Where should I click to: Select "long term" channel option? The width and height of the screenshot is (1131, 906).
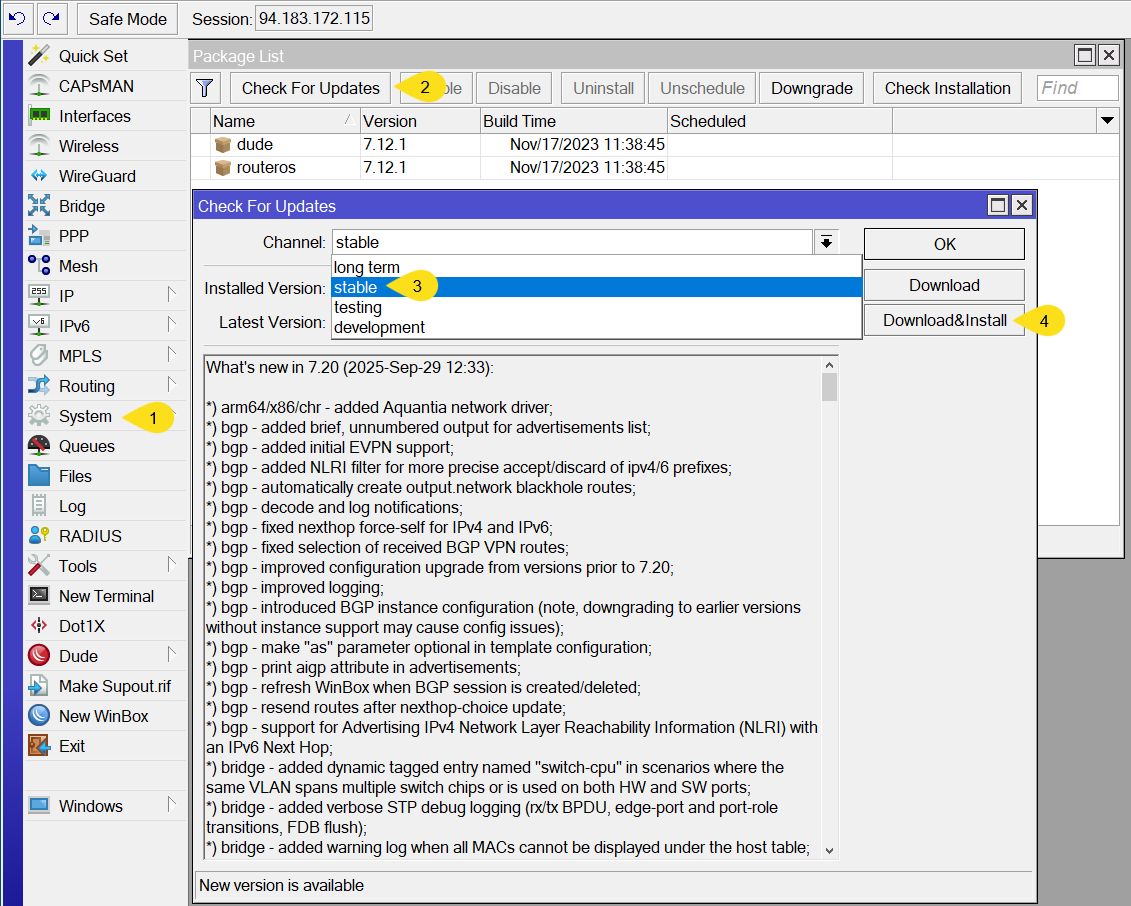click(x=367, y=268)
